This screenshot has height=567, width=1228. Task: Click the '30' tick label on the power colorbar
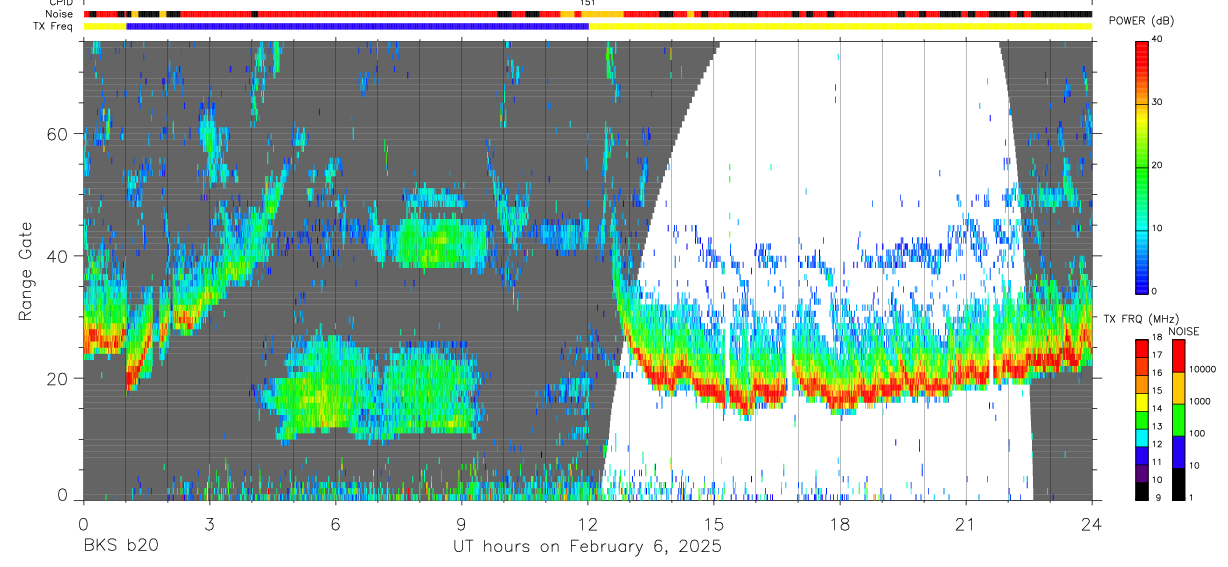pos(1158,102)
